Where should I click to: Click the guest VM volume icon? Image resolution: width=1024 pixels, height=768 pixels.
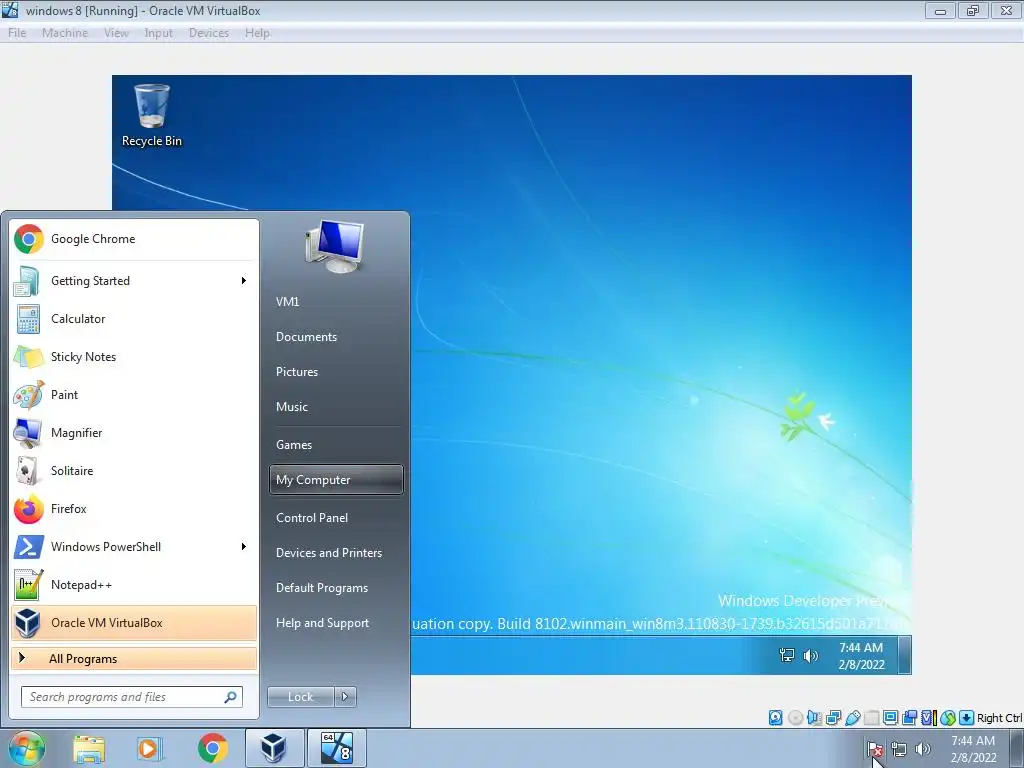[810, 655]
